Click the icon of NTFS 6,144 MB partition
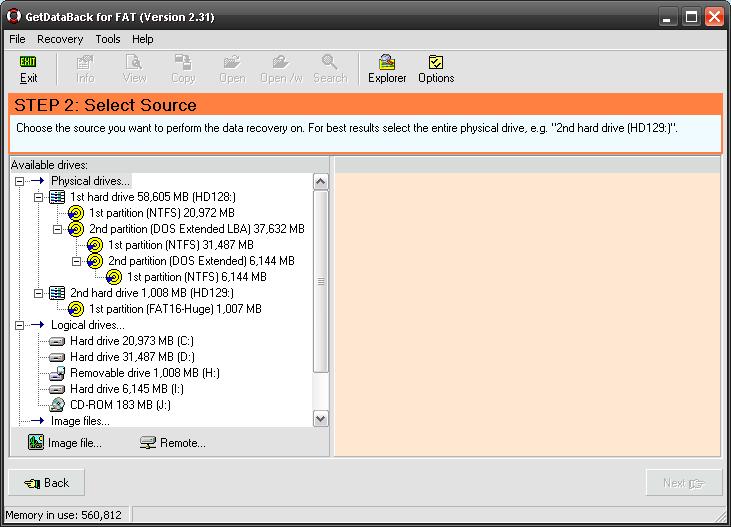731x527 pixels. click(x=114, y=277)
